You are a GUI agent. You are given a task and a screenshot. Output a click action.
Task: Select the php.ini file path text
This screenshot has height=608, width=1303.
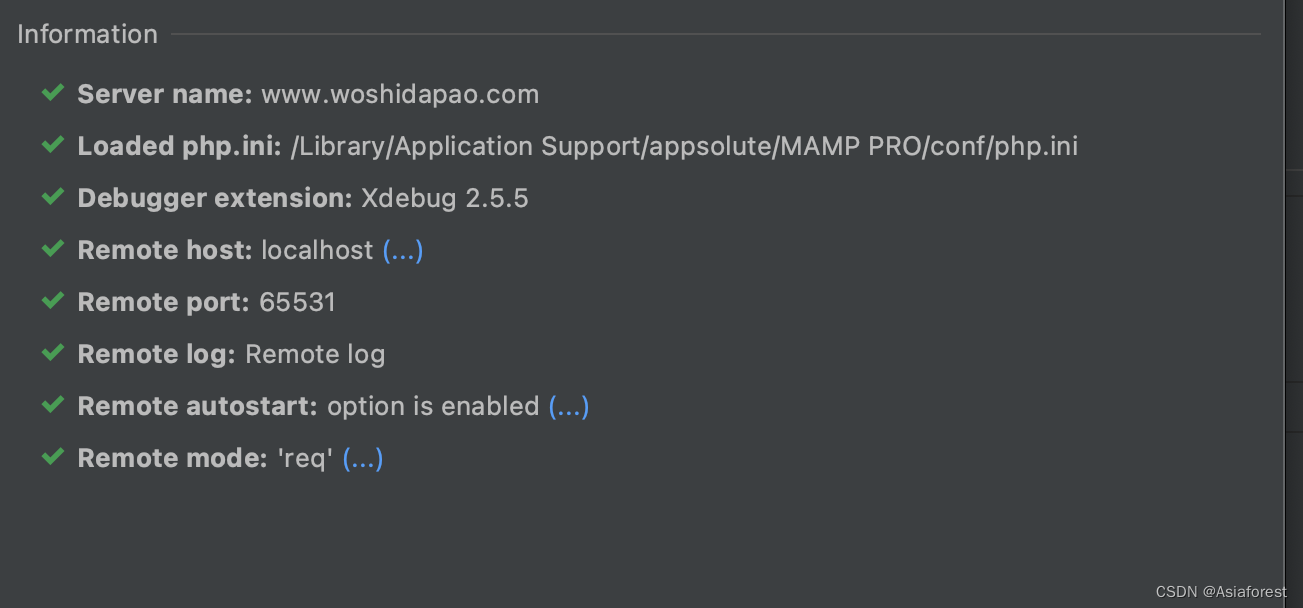point(683,146)
